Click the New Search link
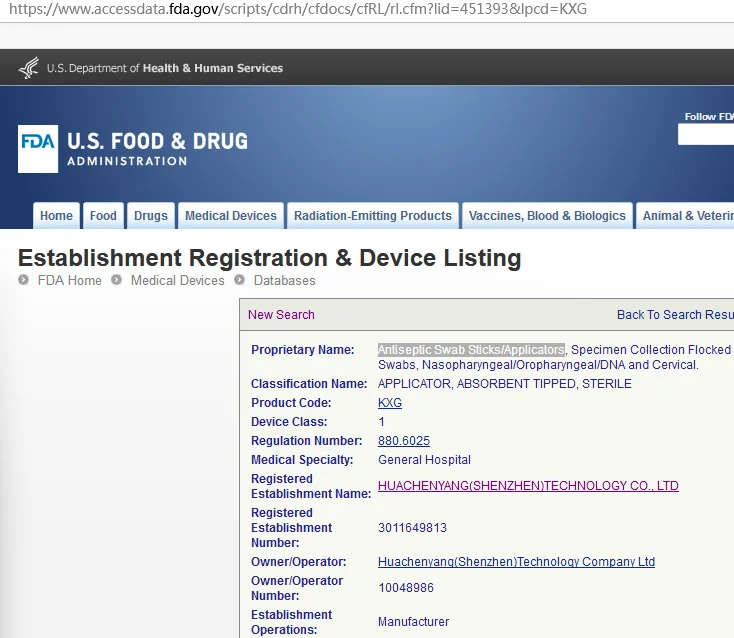Image resolution: width=734 pixels, height=638 pixels. 281,315
